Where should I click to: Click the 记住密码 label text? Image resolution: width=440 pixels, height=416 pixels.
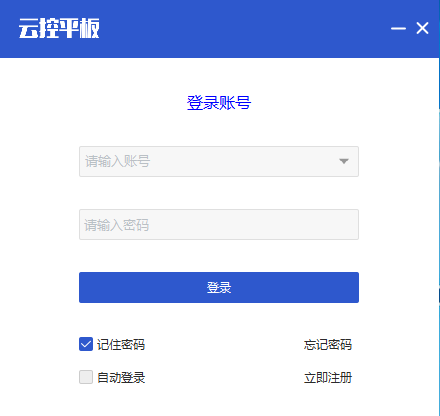tap(121, 344)
